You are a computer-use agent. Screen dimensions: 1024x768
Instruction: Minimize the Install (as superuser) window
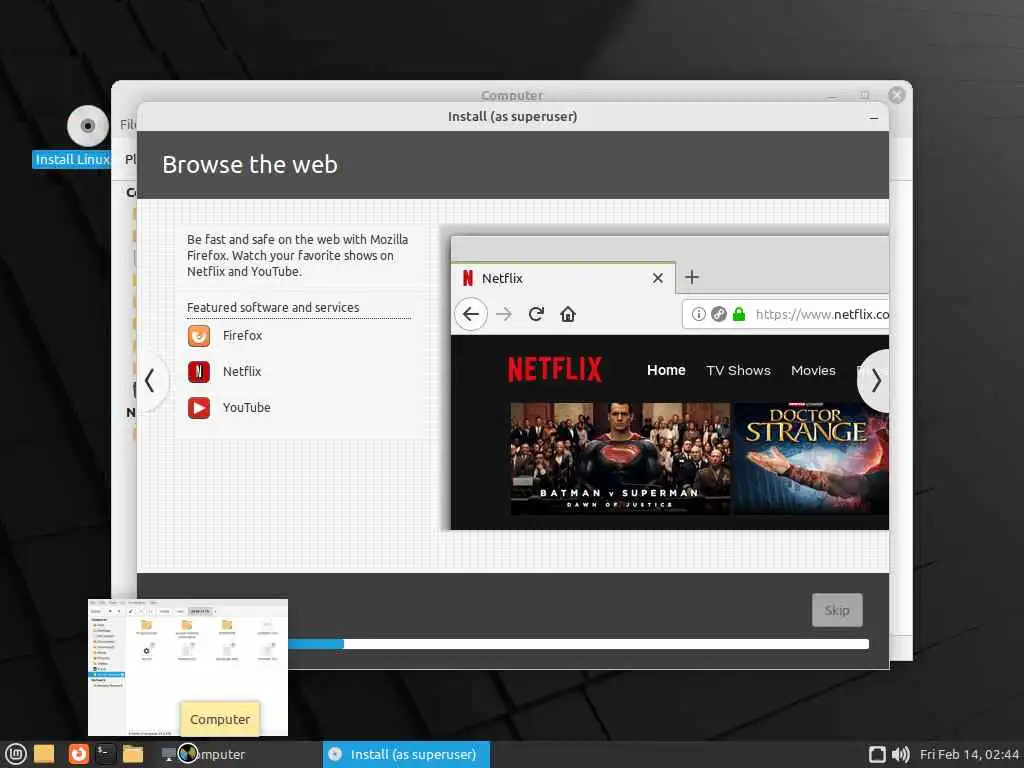click(x=874, y=118)
